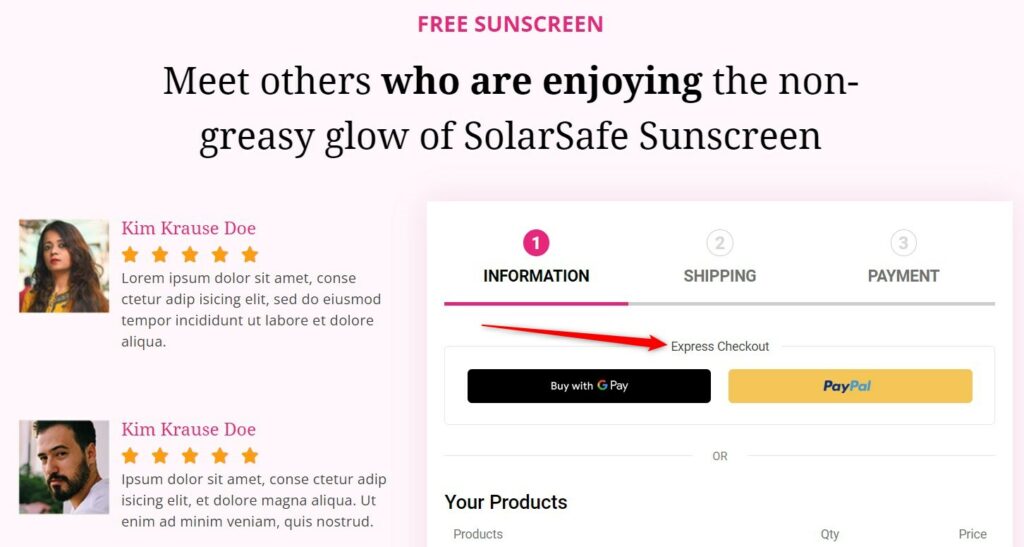Click the Google G logo in Buy button

pyautogui.click(x=602, y=385)
